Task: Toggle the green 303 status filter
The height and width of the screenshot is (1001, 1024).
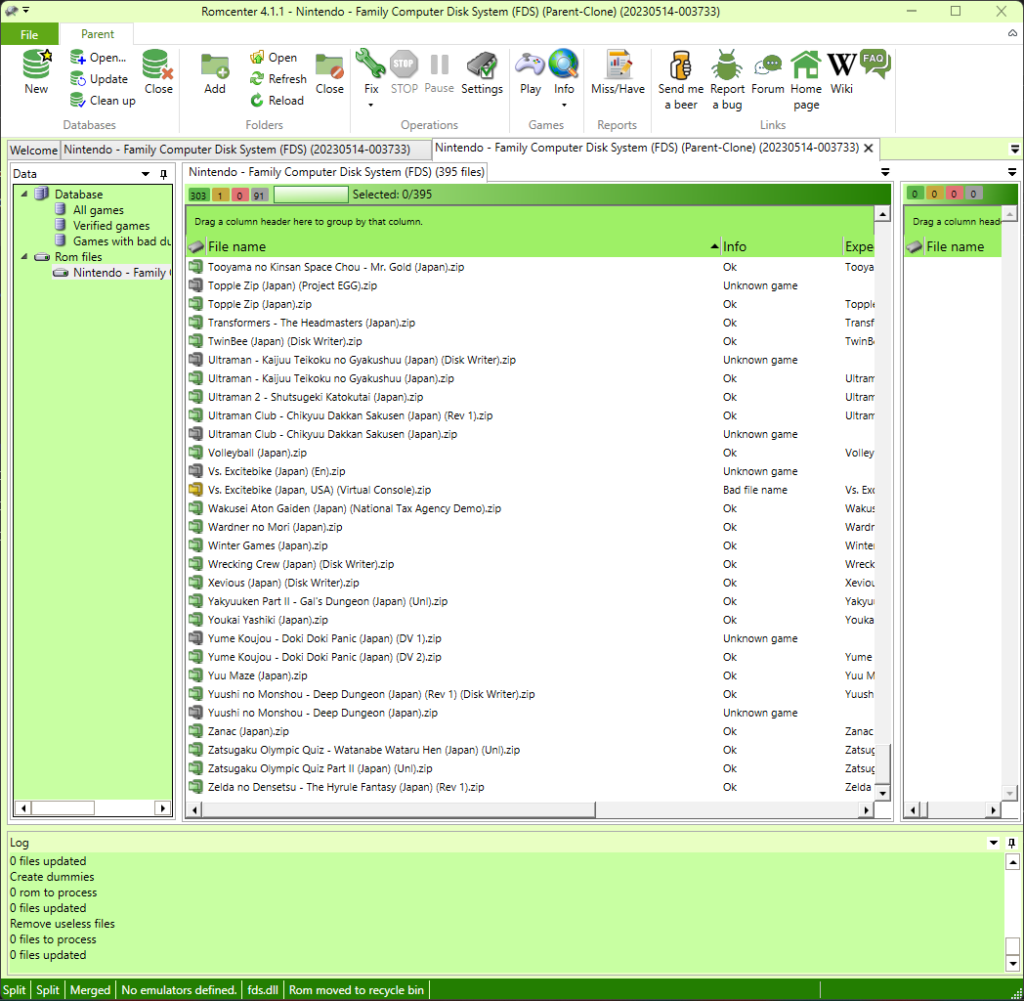Action: pyautogui.click(x=199, y=195)
